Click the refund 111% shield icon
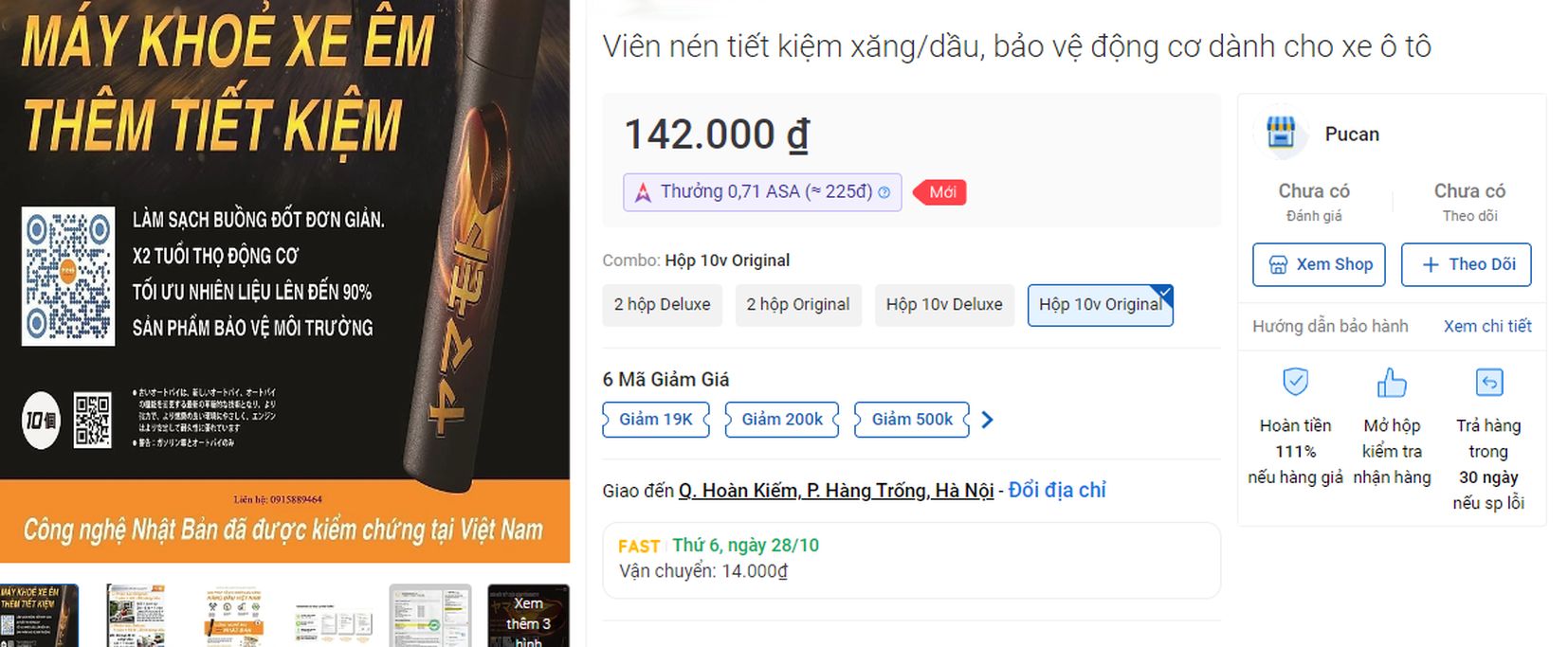The image size is (1568, 647). (1295, 382)
